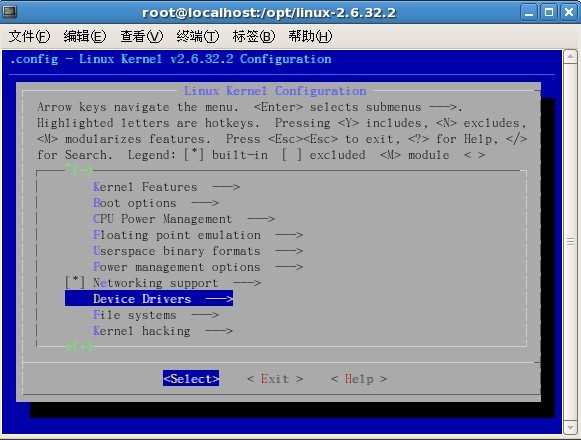Select the Networking support entry
The height and width of the screenshot is (440, 581).
point(163,283)
